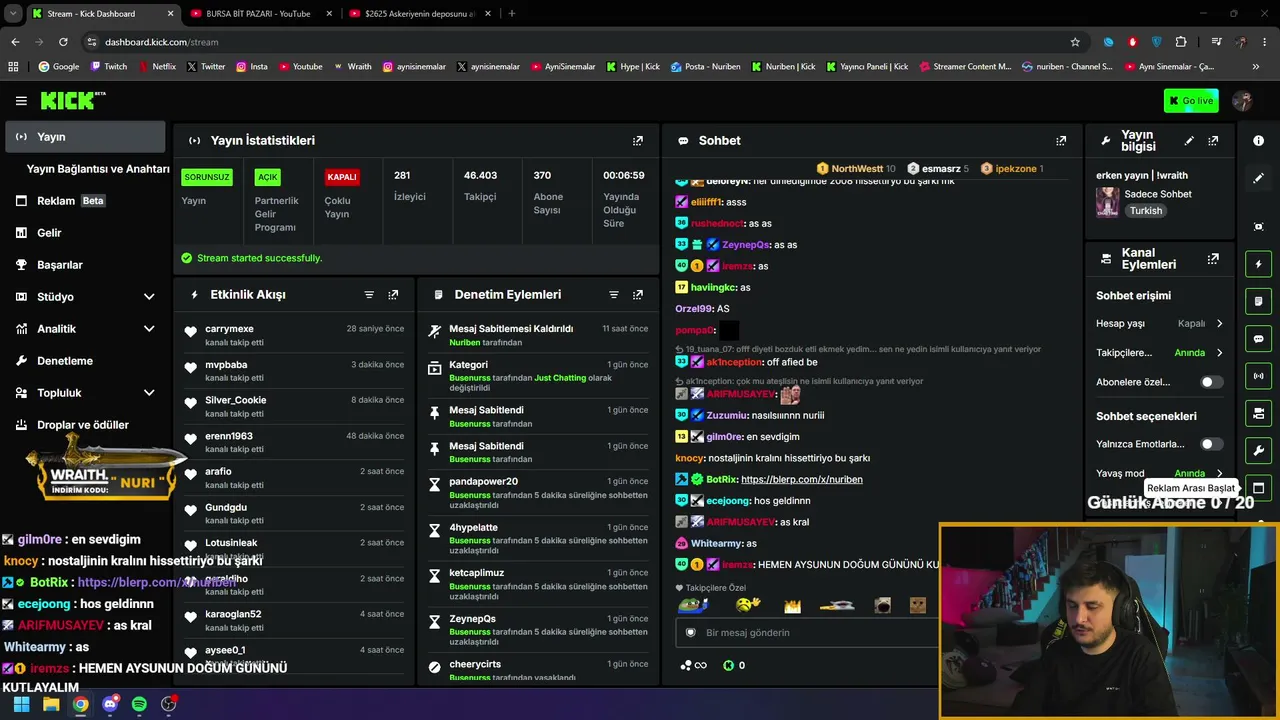1280x720 pixels.
Task: Click the chat bubble icon in right rail
Action: pos(1259,339)
